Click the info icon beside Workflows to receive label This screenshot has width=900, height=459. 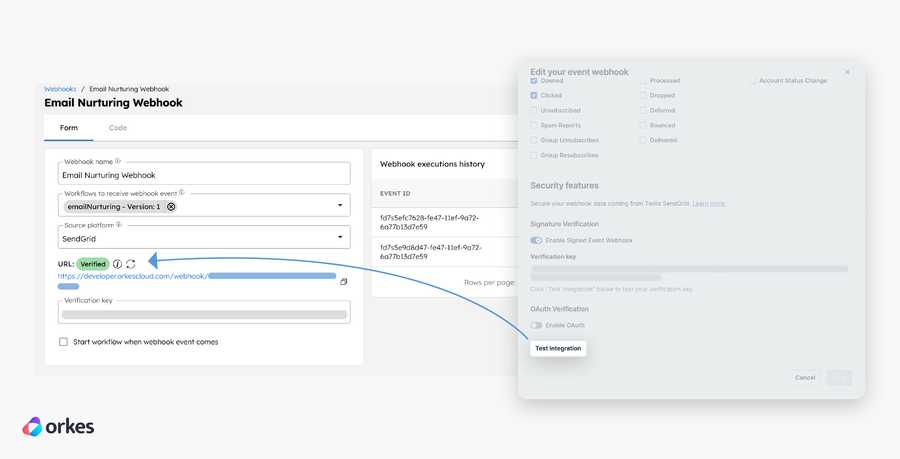[x=181, y=193]
